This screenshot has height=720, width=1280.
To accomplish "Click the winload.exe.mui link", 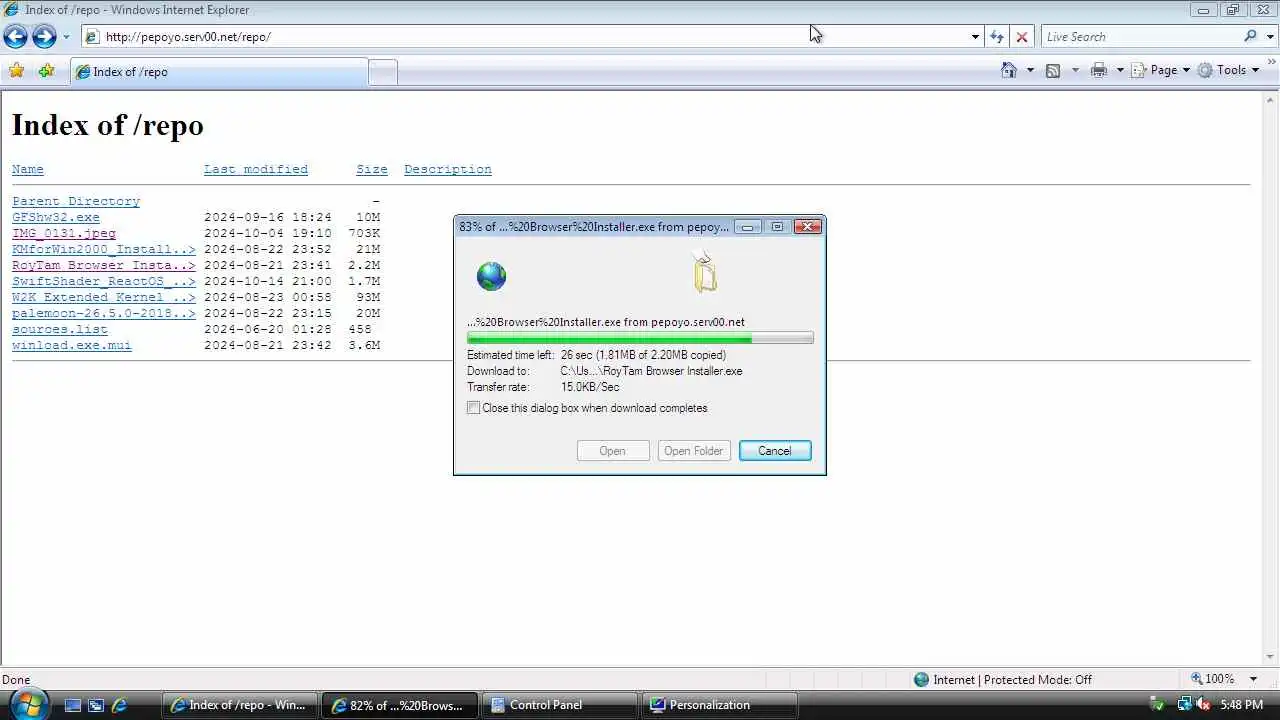I will click(72, 345).
